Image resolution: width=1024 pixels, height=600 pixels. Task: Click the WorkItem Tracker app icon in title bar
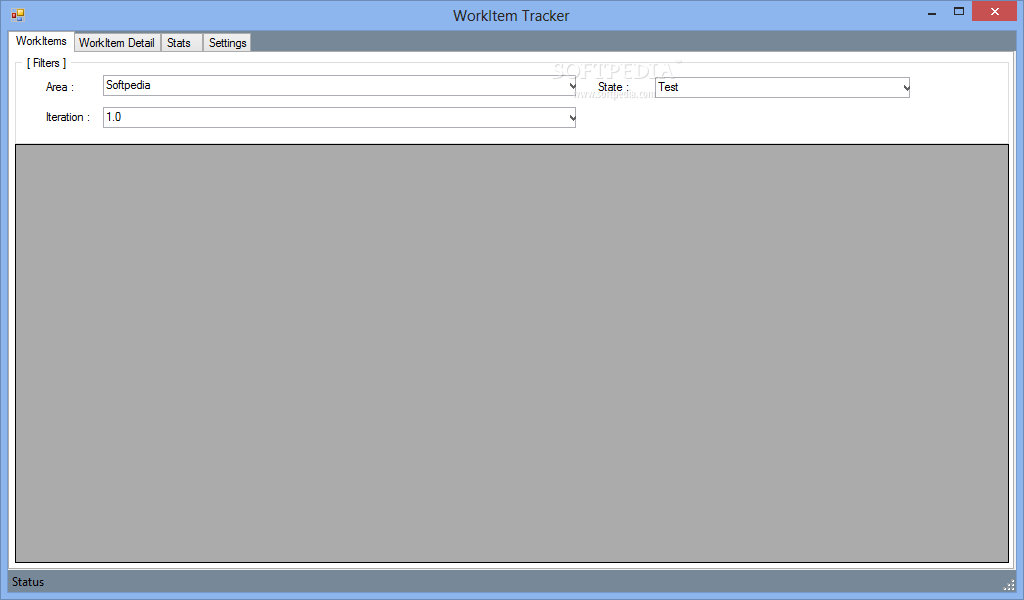point(18,14)
